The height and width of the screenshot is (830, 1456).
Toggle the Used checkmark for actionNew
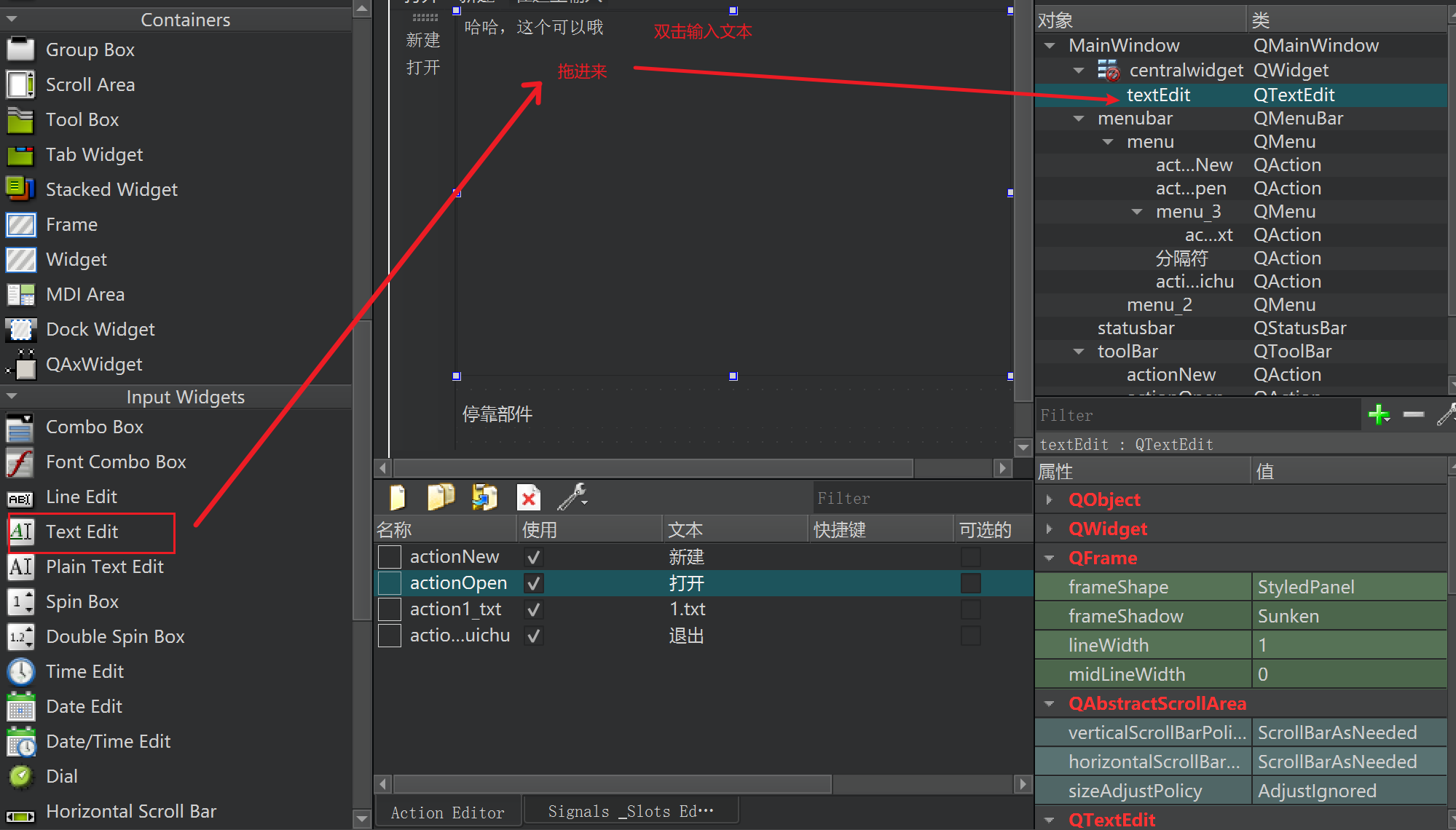[x=533, y=557]
